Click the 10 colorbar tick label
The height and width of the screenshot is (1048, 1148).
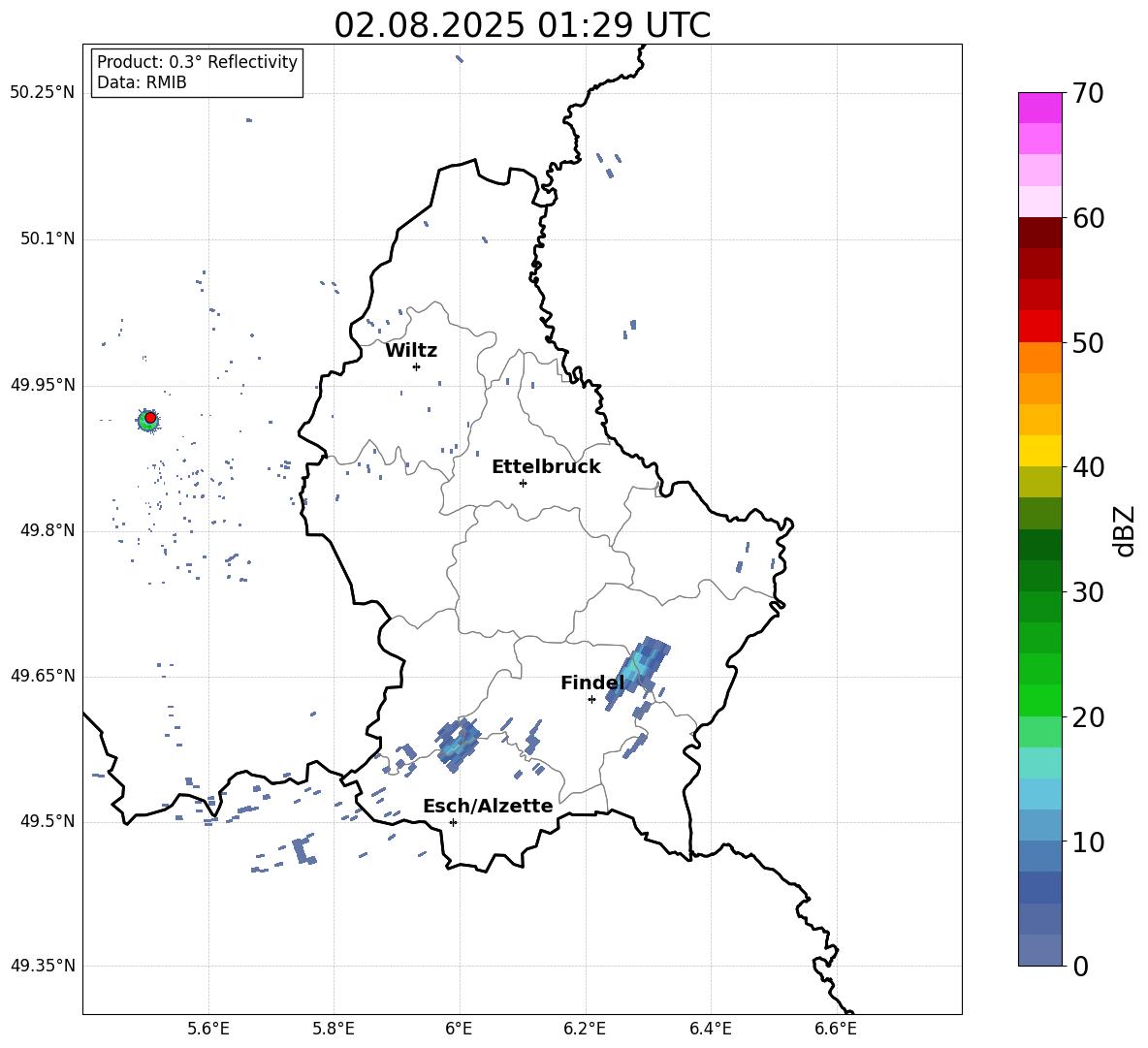pyautogui.click(x=1087, y=842)
